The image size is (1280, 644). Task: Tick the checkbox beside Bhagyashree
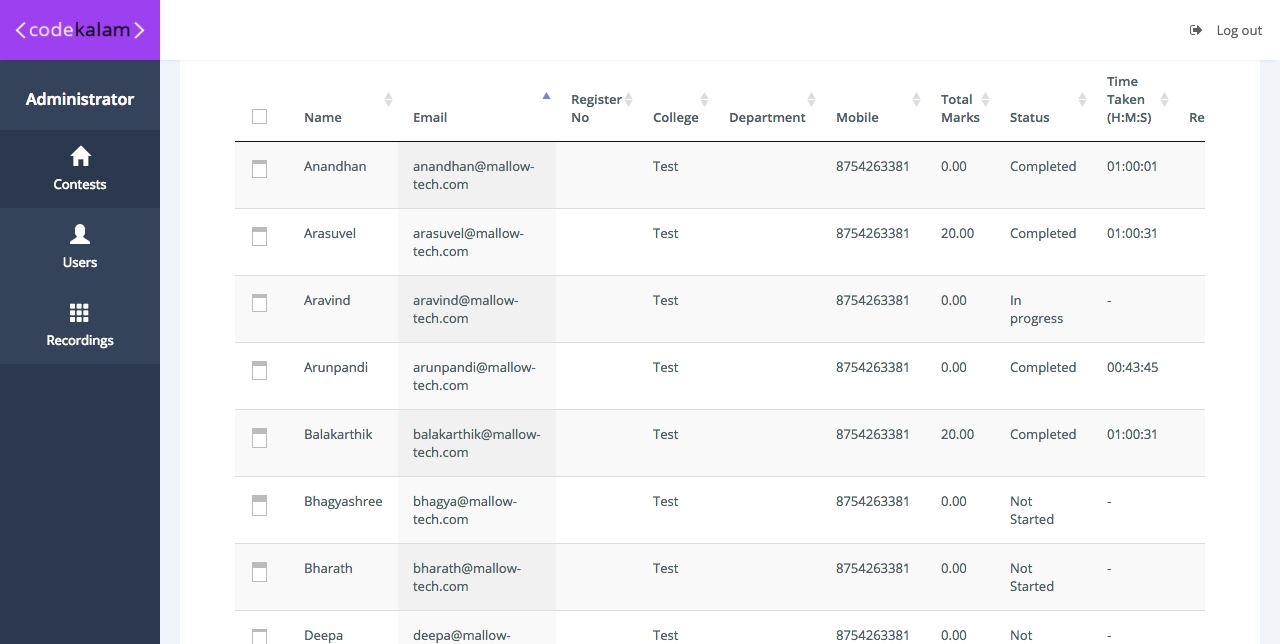click(x=260, y=504)
